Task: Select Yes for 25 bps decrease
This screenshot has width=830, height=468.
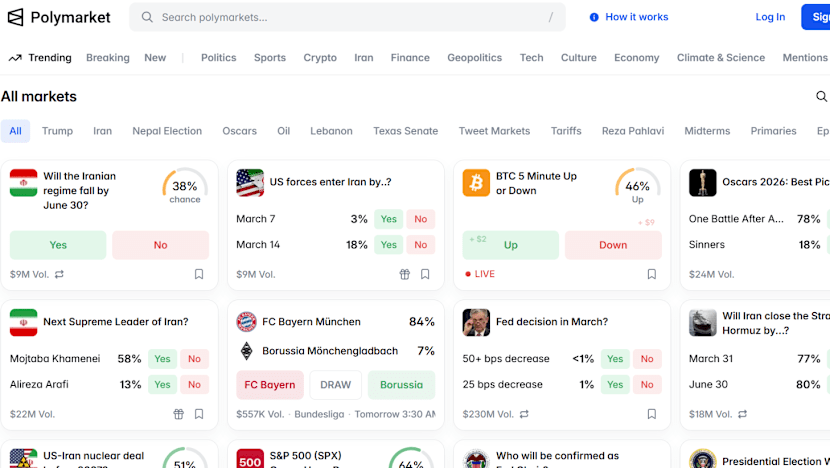Action: tap(614, 385)
